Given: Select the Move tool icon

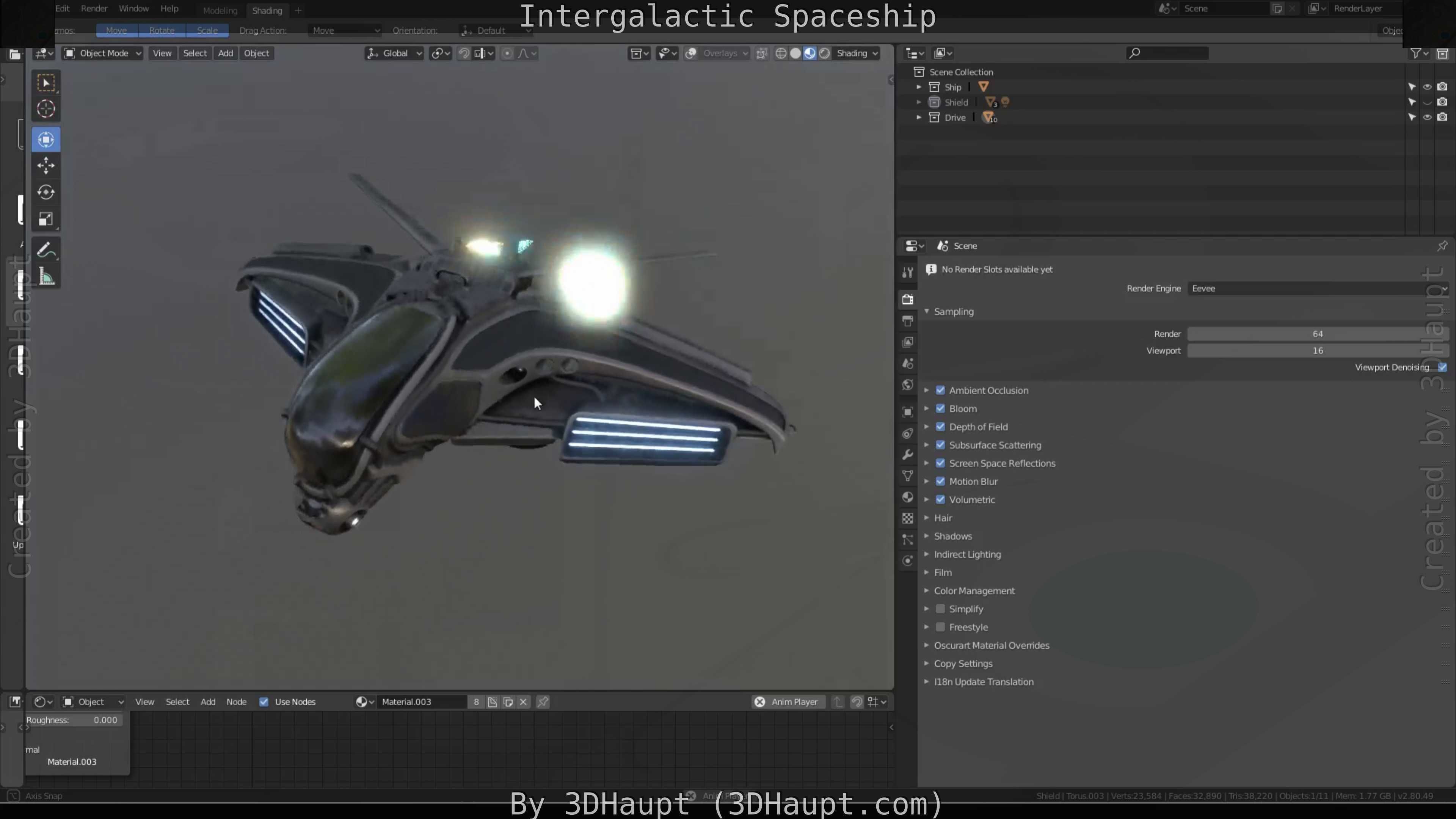Looking at the screenshot, I should (x=46, y=166).
